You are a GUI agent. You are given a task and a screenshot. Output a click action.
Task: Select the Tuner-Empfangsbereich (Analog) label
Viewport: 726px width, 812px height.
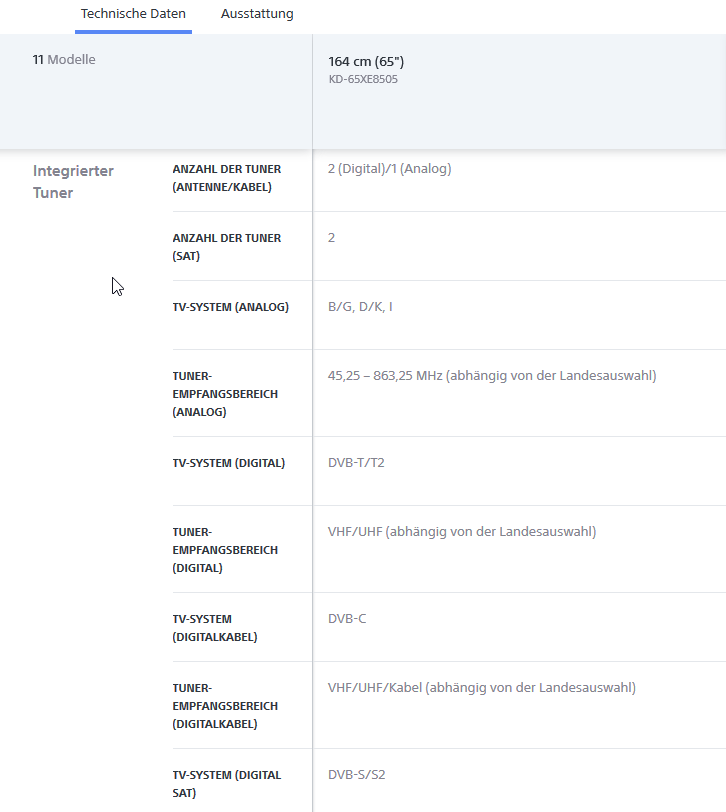(225, 394)
